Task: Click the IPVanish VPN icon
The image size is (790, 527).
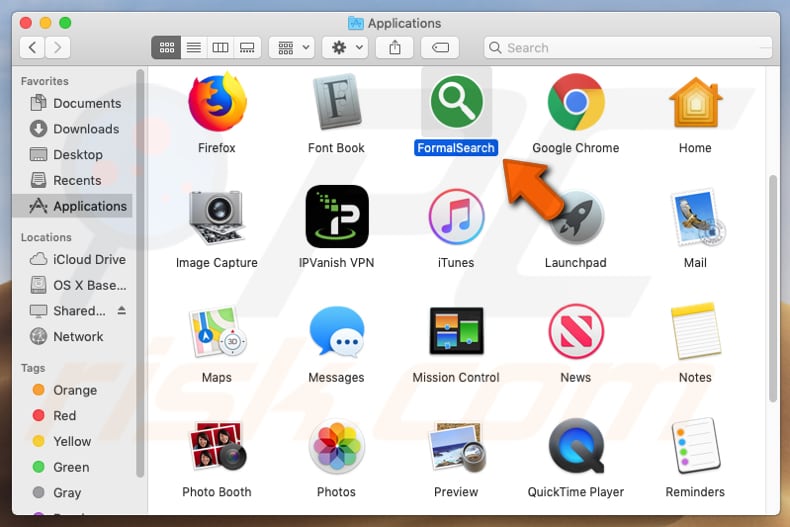Action: click(x=337, y=217)
